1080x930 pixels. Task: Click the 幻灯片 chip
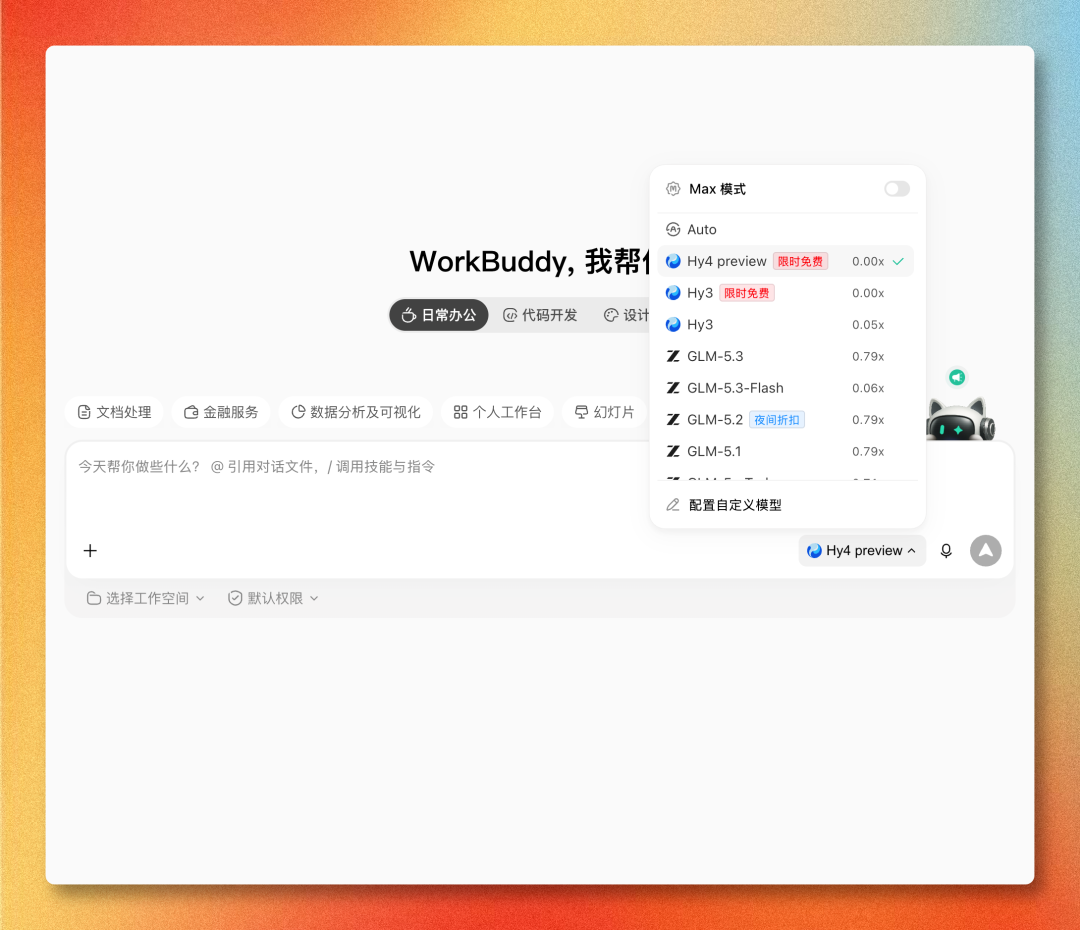coord(604,412)
